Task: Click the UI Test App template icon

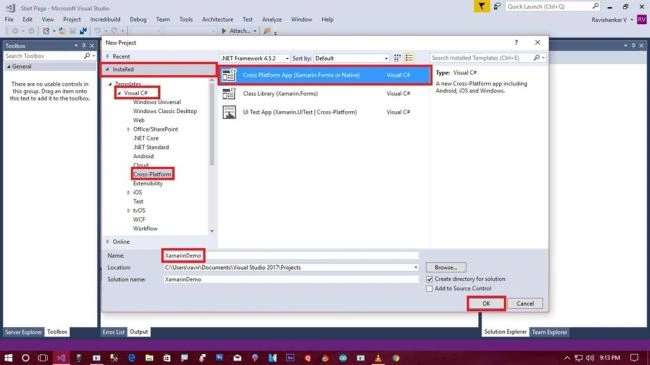Action: 229,112
